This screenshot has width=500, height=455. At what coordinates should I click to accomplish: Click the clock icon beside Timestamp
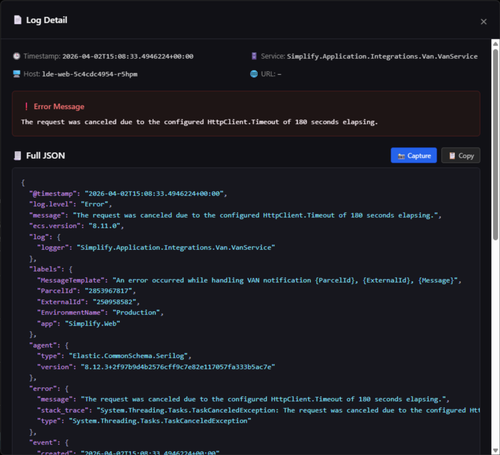click(17, 56)
